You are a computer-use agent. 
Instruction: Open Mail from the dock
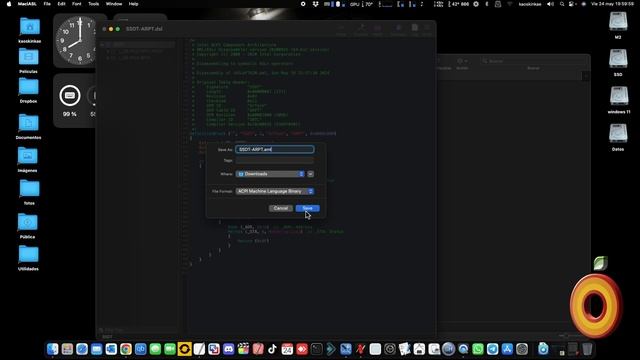point(96,349)
